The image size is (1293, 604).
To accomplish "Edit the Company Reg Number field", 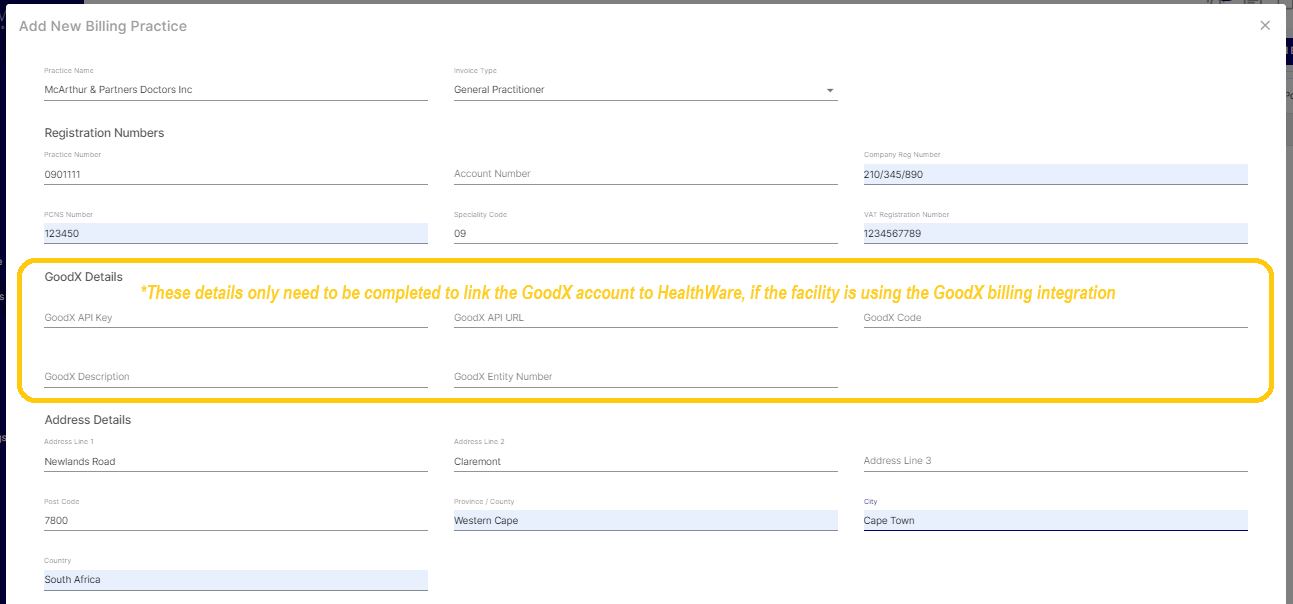I will click(1055, 174).
